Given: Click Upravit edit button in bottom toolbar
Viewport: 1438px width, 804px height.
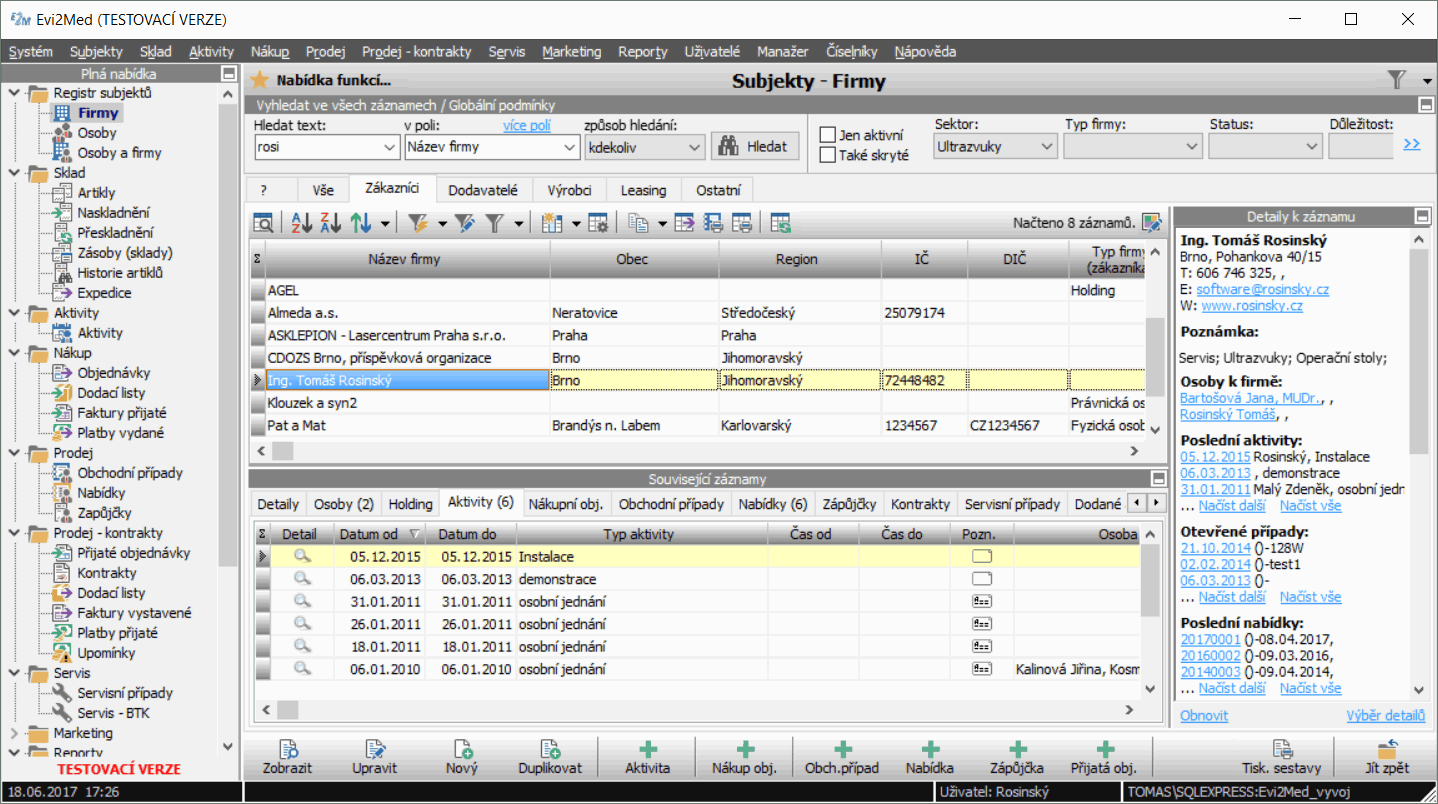Looking at the screenshot, I should tap(375, 758).
